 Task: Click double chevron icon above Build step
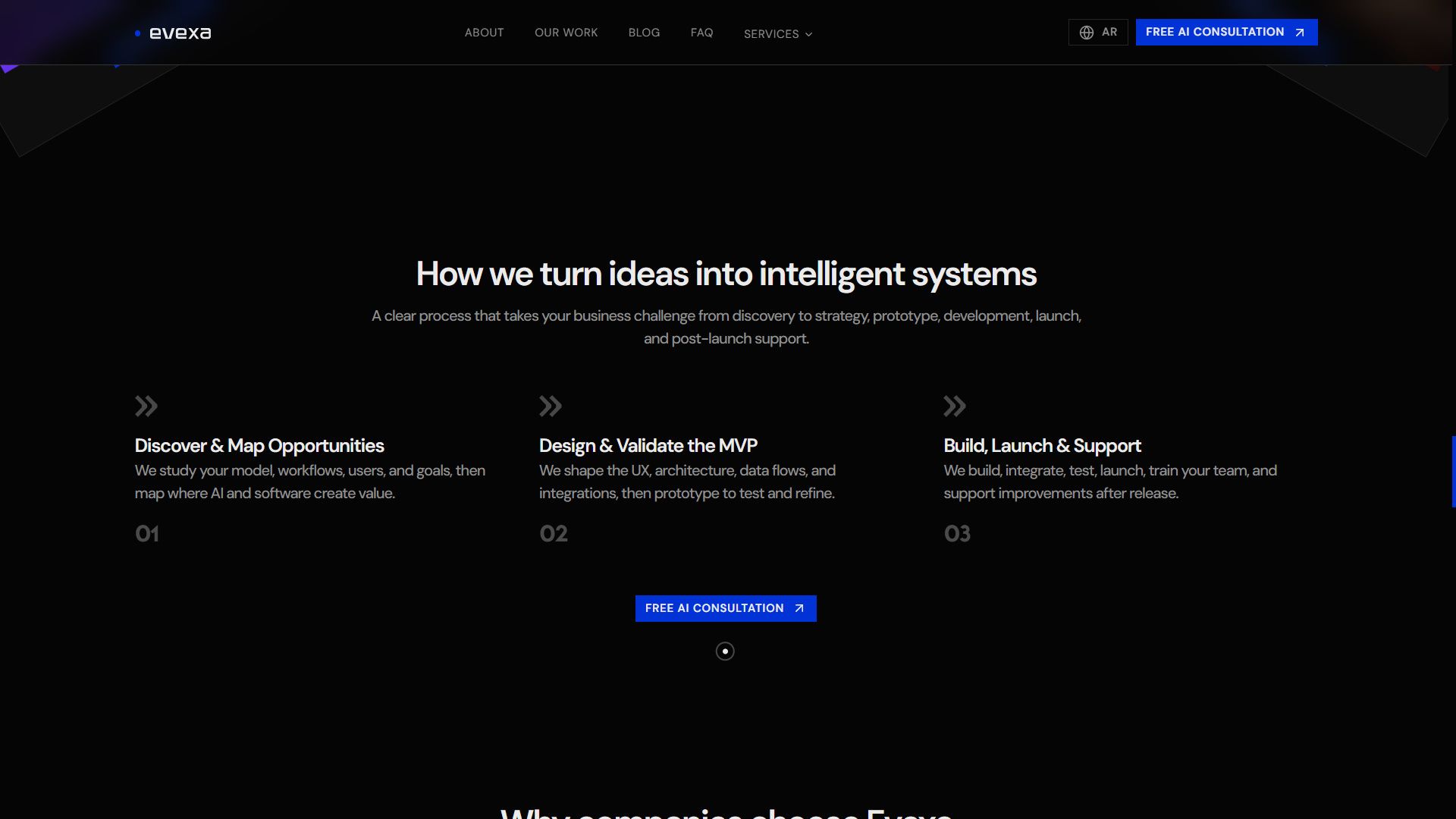click(x=955, y=406)
